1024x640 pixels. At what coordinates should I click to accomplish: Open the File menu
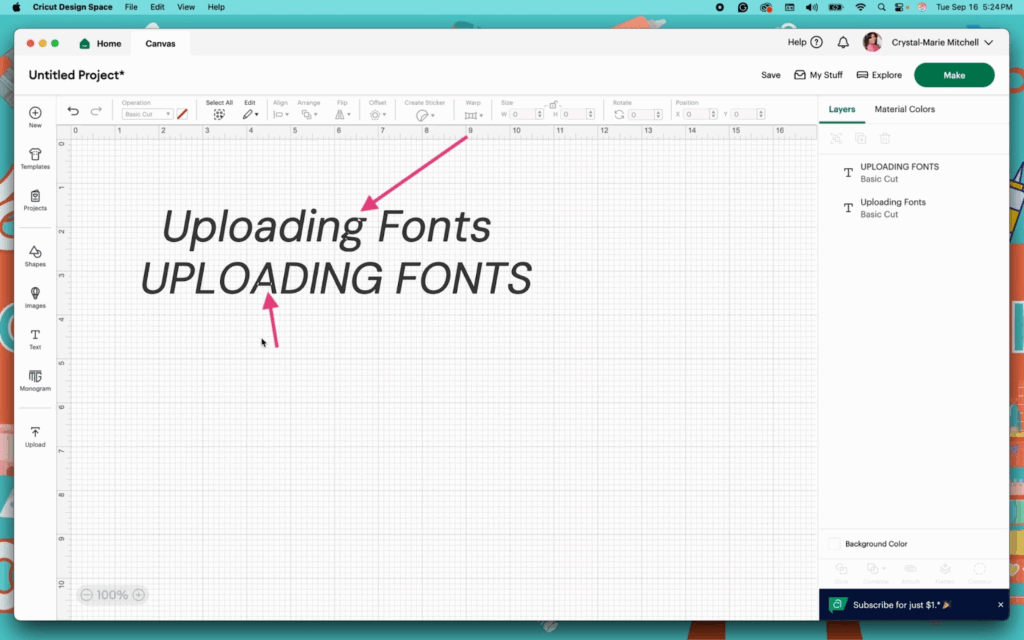point(131,7)
